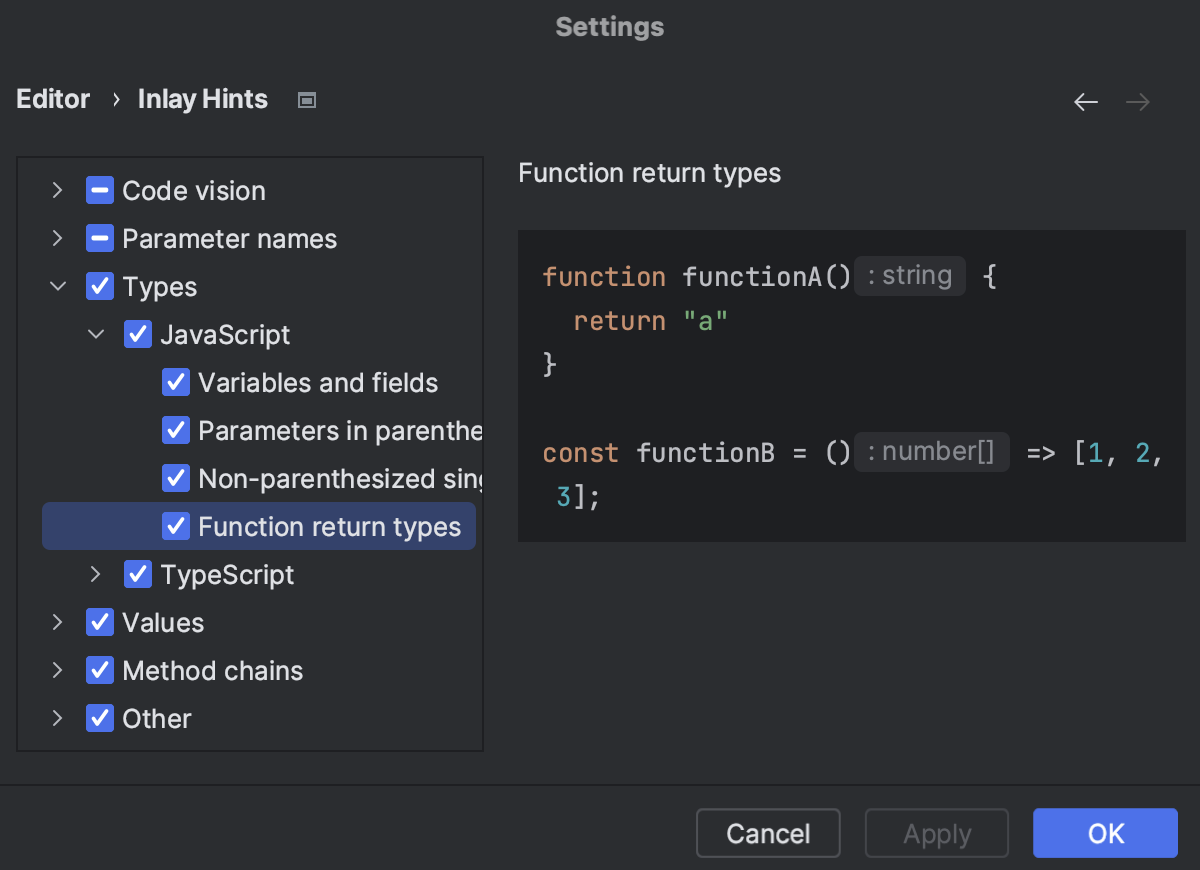Image resolution: width=1200 pixels, height=870 pixels.
Task: Toggle the Parameter names checkbox
Action: (x=100, y=238)
